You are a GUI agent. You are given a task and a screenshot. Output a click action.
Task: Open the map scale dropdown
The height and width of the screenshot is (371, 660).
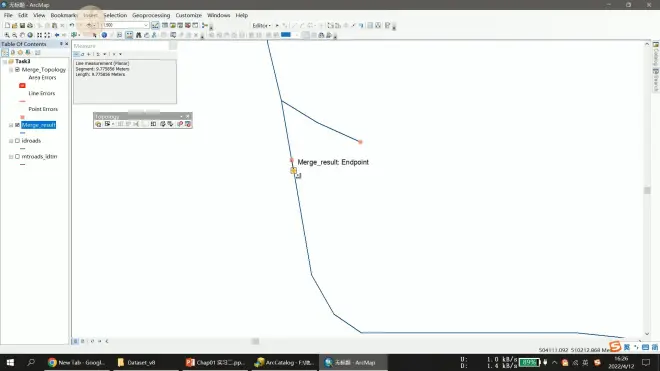pos(146,25)
